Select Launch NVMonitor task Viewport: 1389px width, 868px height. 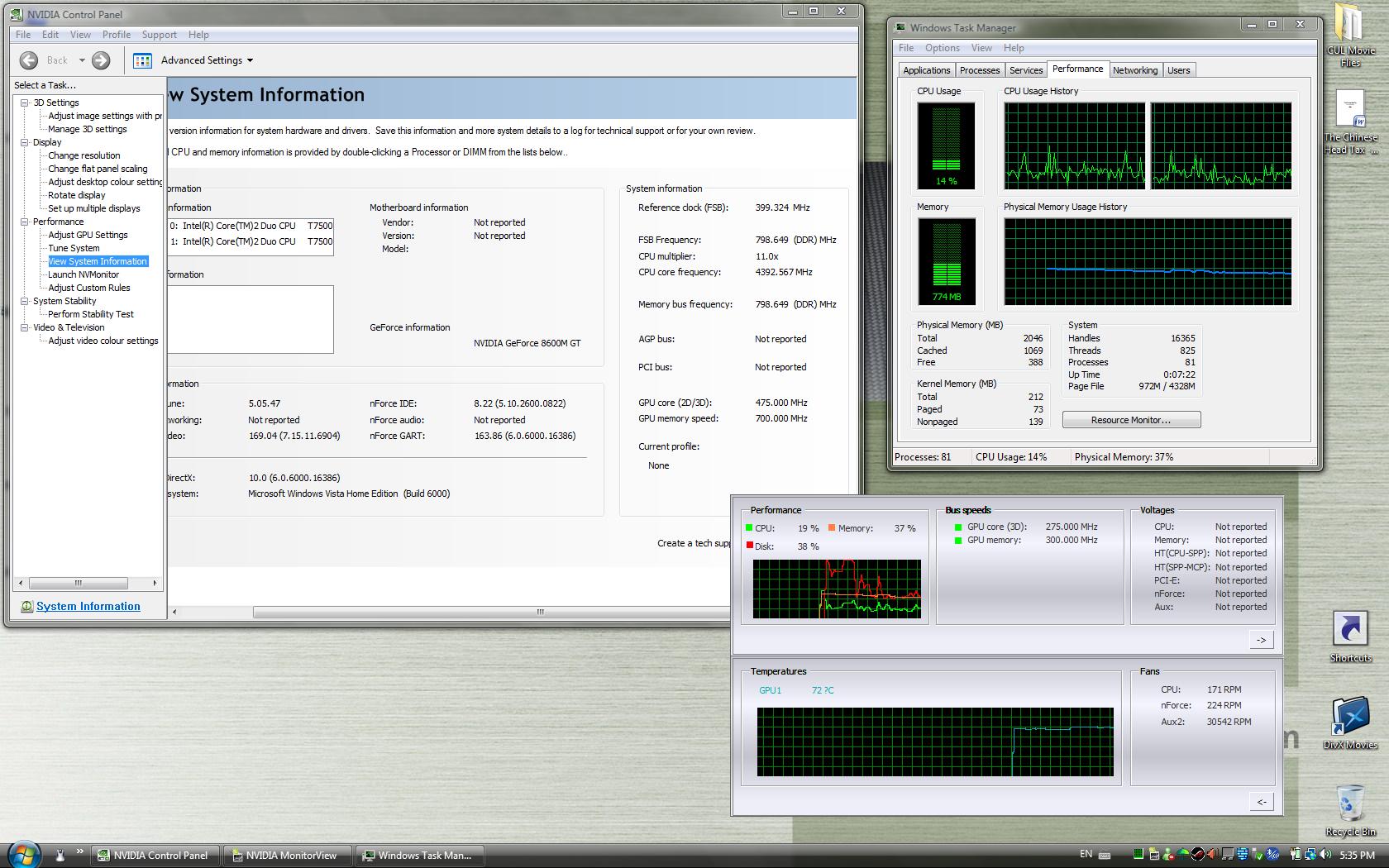(x=84, y=274)
